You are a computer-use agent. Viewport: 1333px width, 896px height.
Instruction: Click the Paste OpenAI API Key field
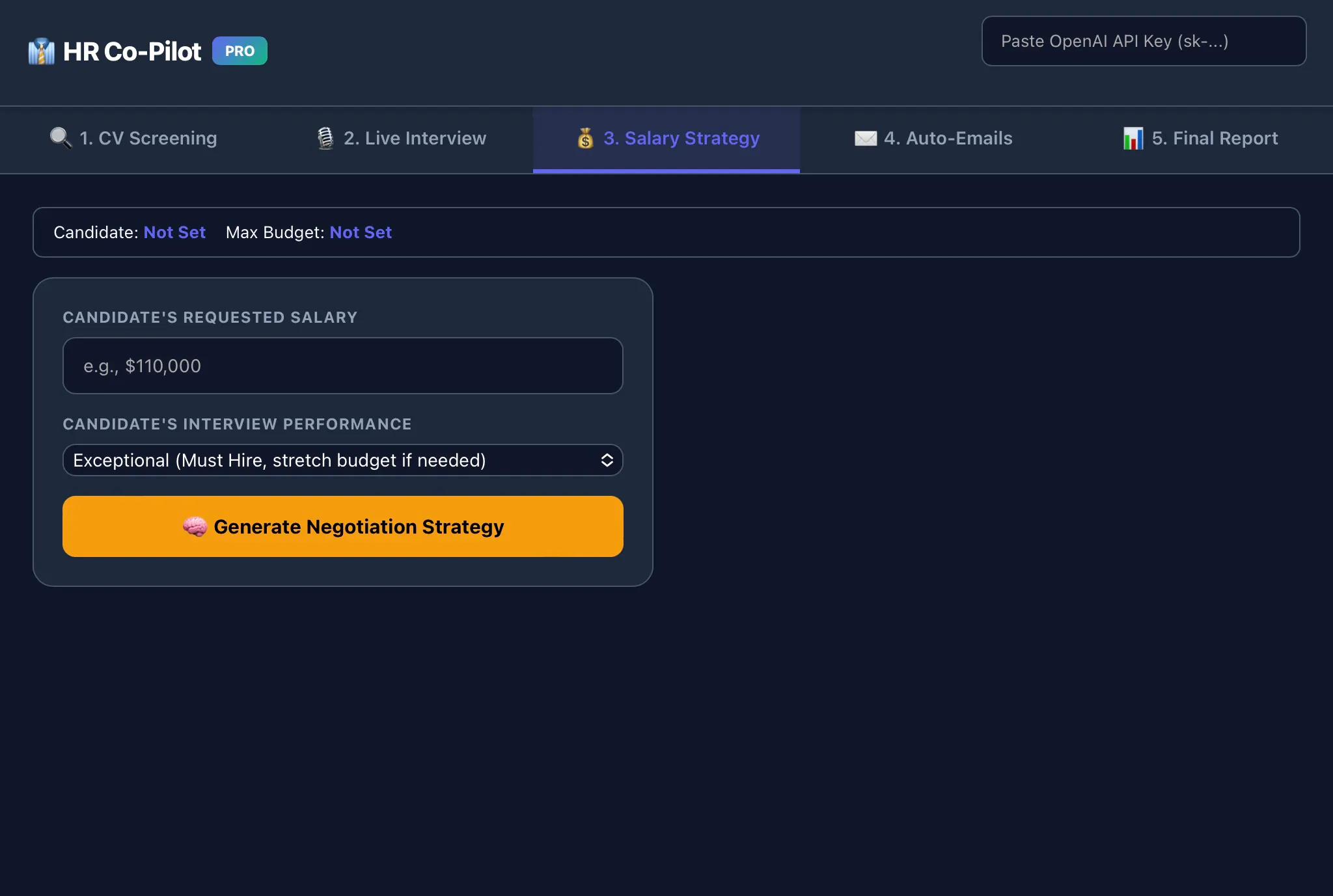coord(1144,41)
